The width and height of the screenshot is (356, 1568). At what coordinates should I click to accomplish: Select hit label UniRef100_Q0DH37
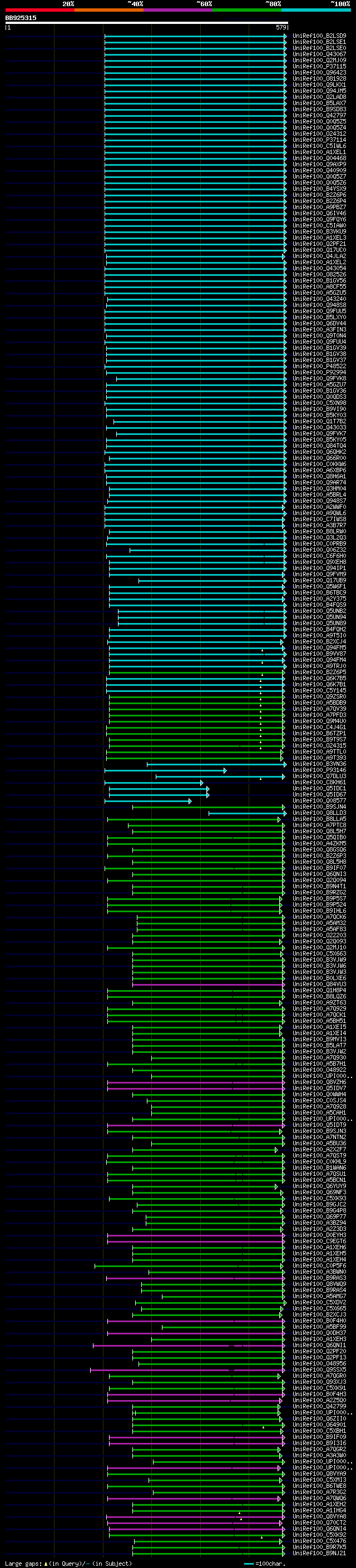click(319, 1332)
